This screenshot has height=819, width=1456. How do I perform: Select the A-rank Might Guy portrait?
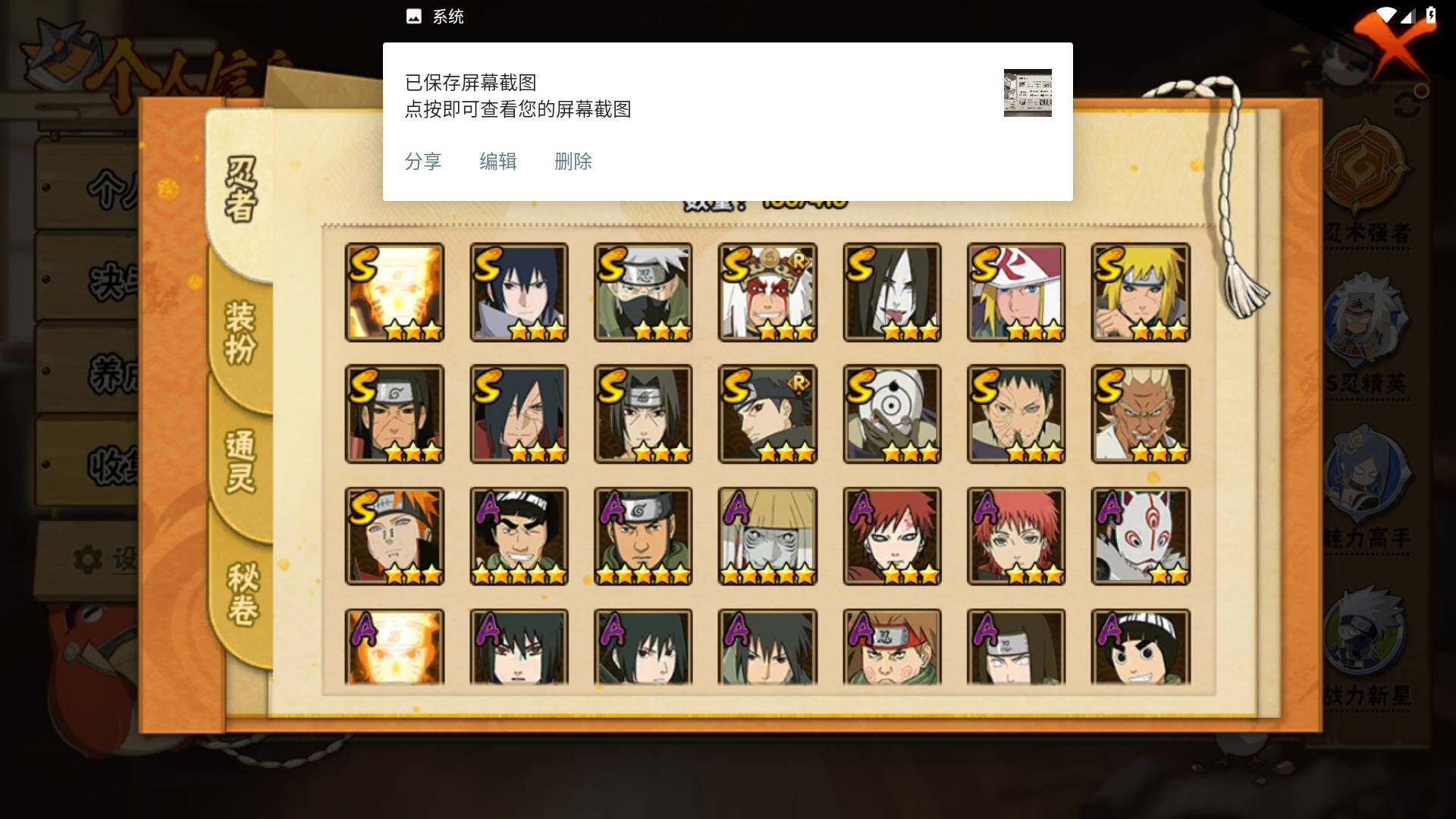click(x=519, y=536)
